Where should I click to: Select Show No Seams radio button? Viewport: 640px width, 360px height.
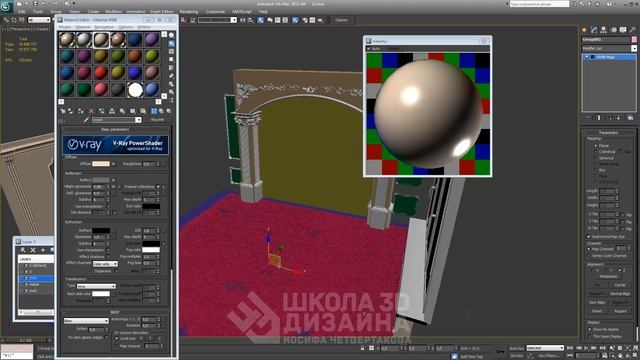[x=590, y=329]
